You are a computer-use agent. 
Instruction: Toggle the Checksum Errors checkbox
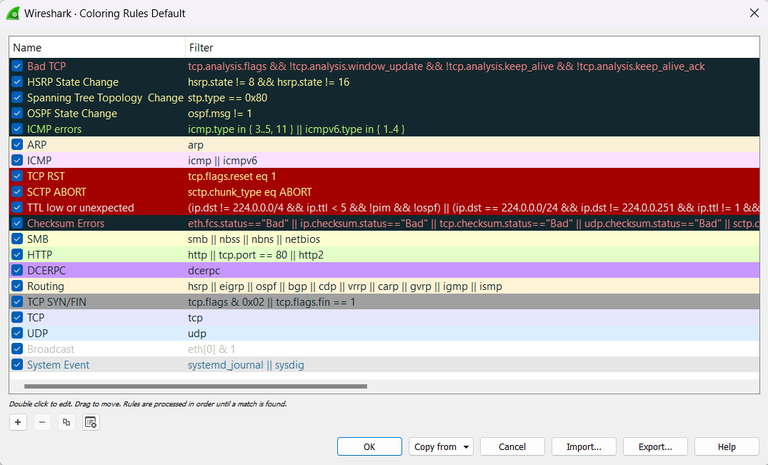click(x=17, y=223)
